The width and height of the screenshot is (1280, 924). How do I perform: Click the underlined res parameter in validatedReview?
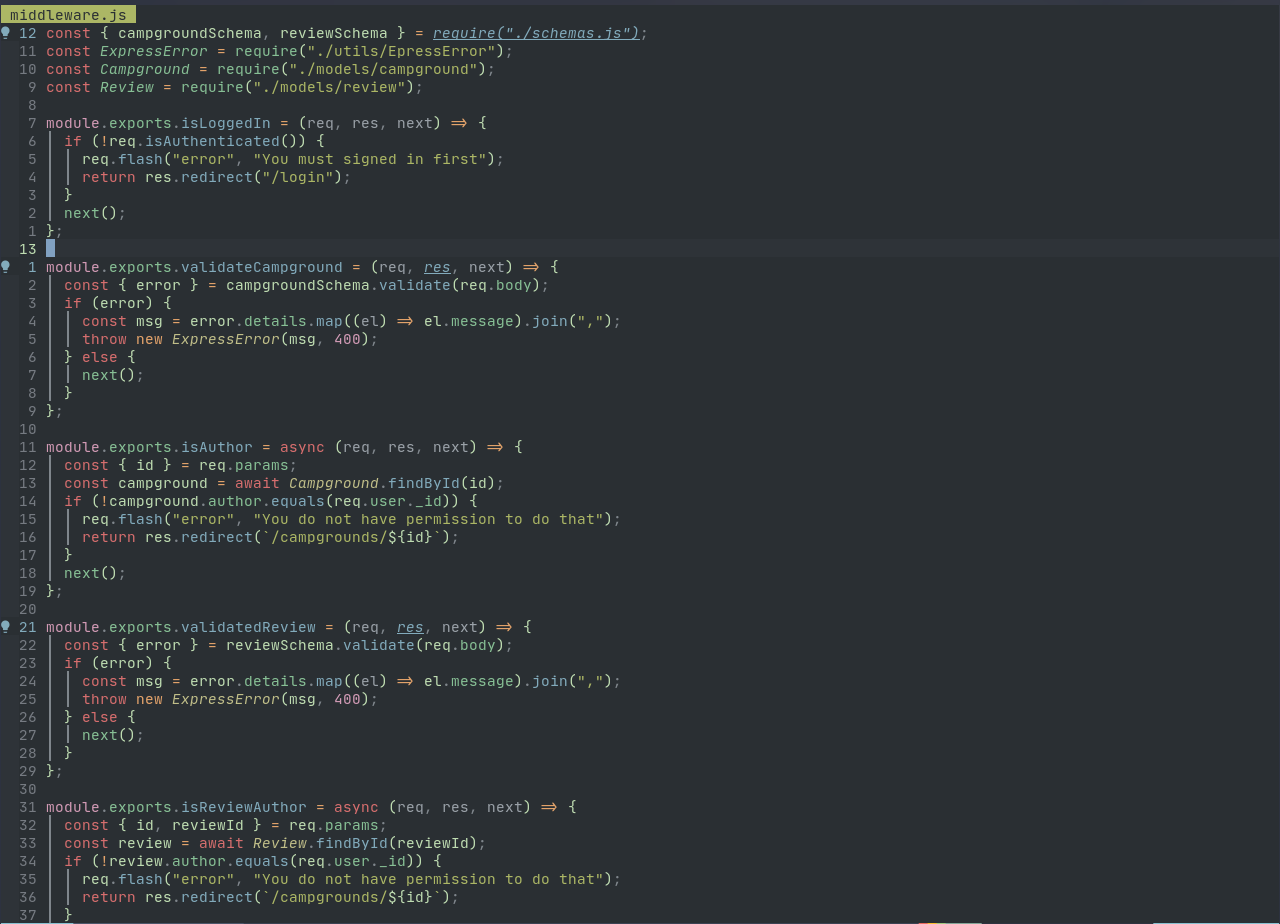(x=410, y=627)
